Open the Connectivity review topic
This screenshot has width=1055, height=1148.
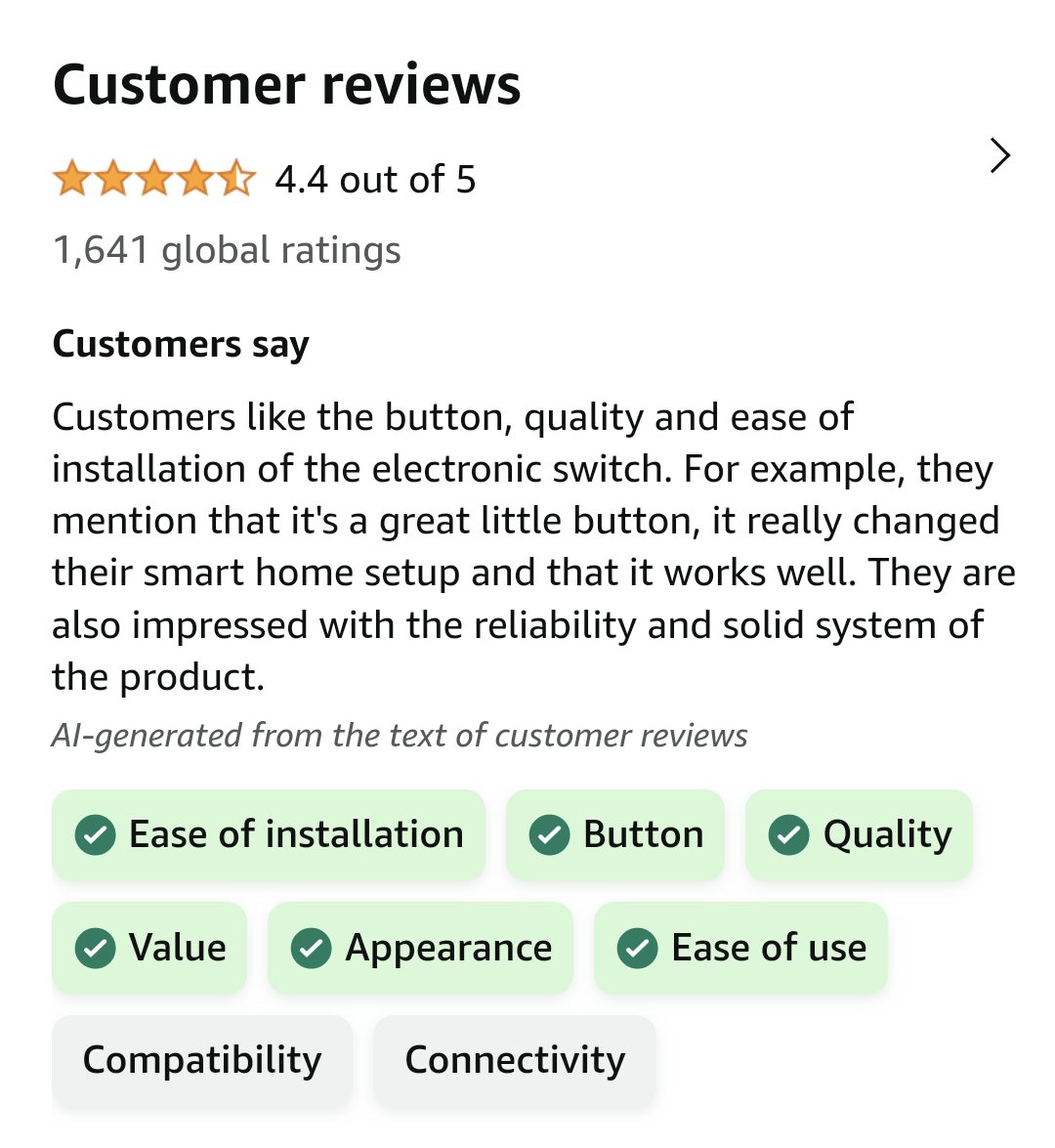click(515, 1060)
